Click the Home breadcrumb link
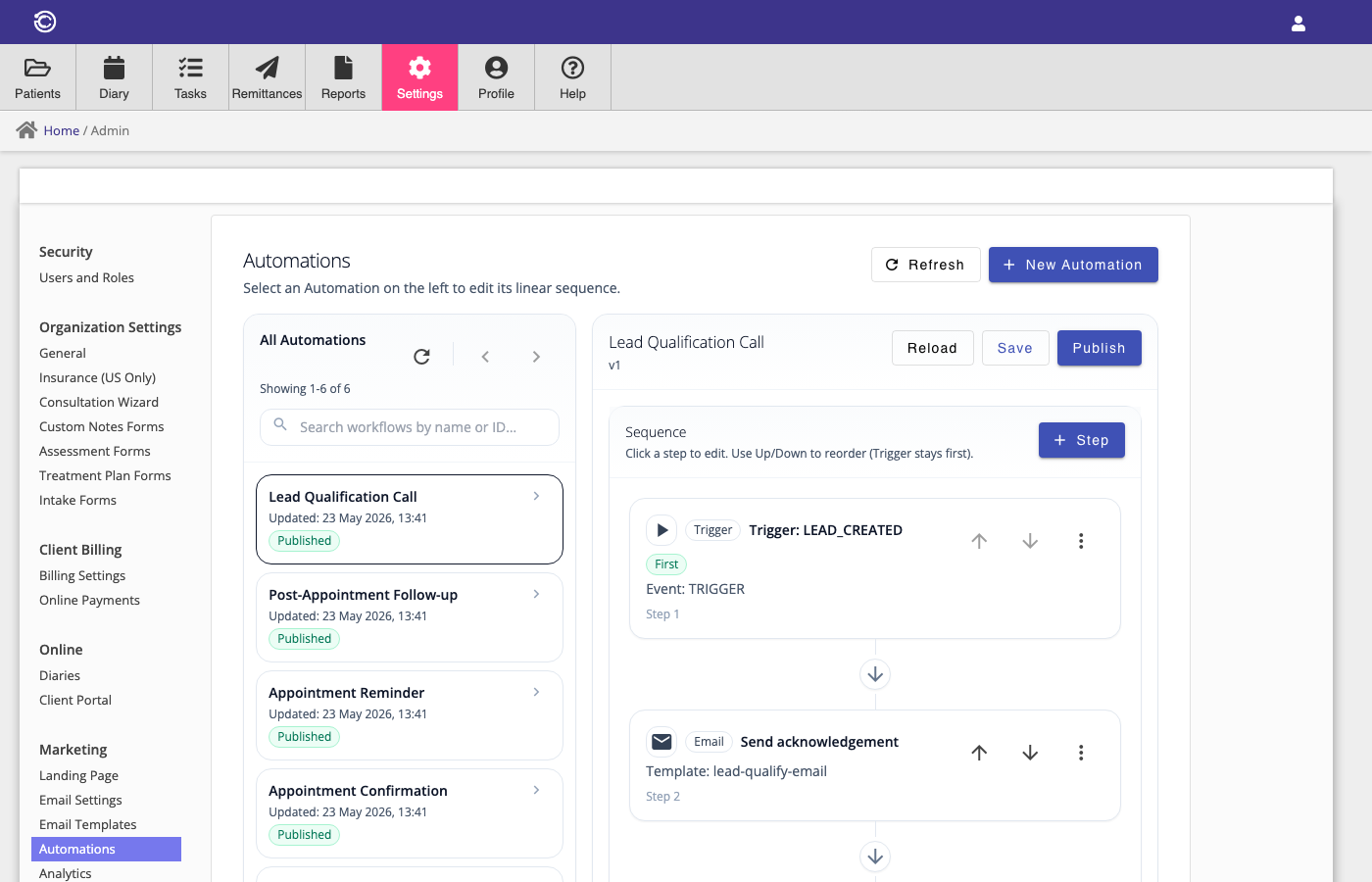Image resolution: width=1372 pixels, height=882 pixels. (x=62, y=130)
